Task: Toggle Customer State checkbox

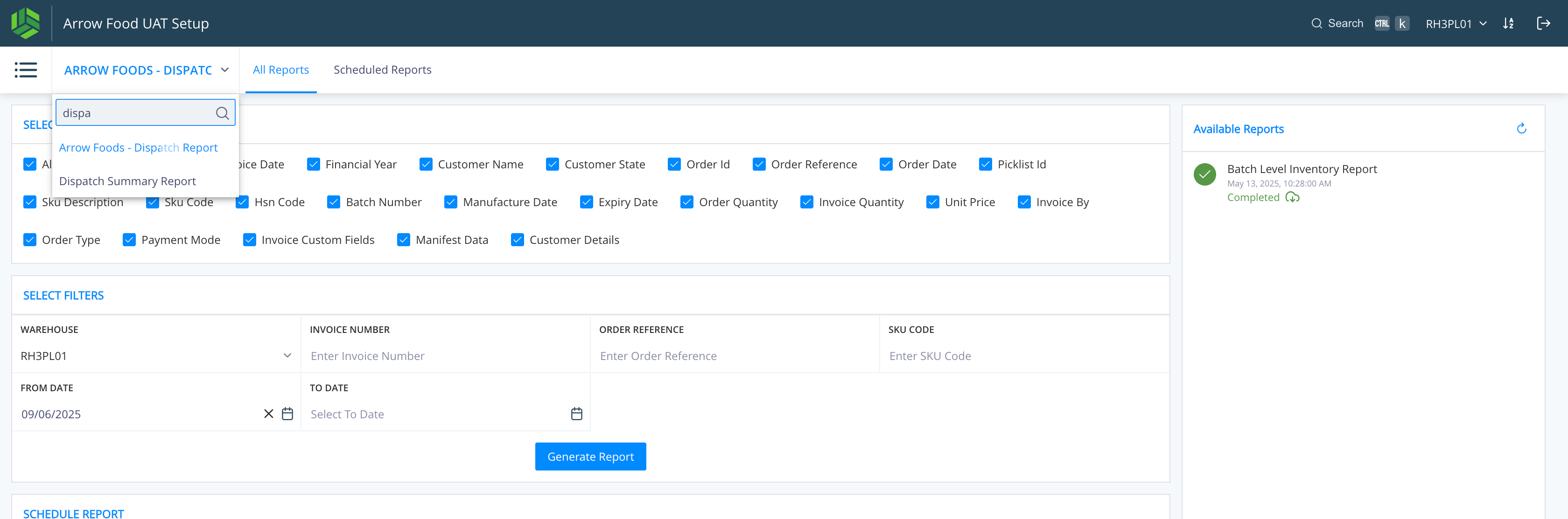Action: point(553,164)
